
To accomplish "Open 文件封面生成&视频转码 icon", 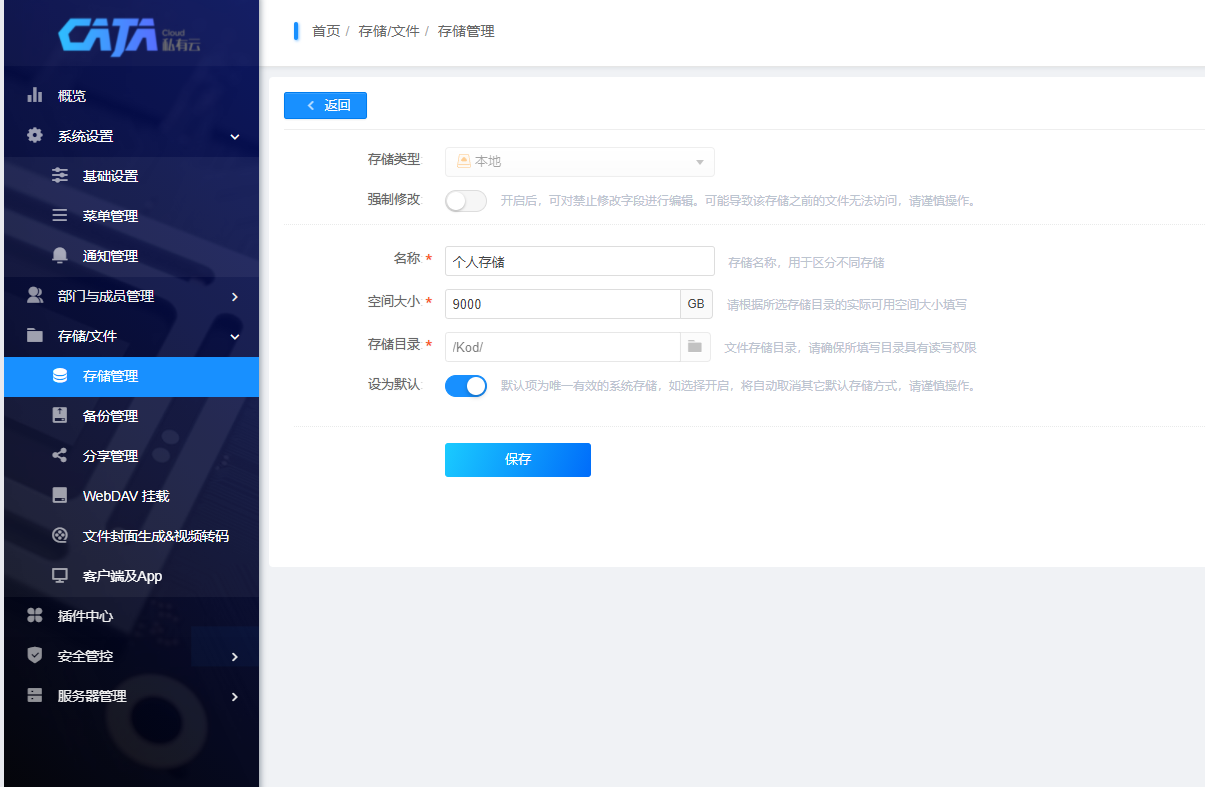I will [60, 536].
